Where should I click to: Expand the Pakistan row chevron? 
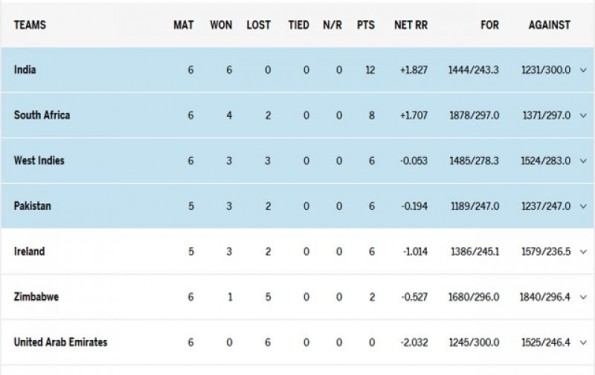(x=583, y=206)
